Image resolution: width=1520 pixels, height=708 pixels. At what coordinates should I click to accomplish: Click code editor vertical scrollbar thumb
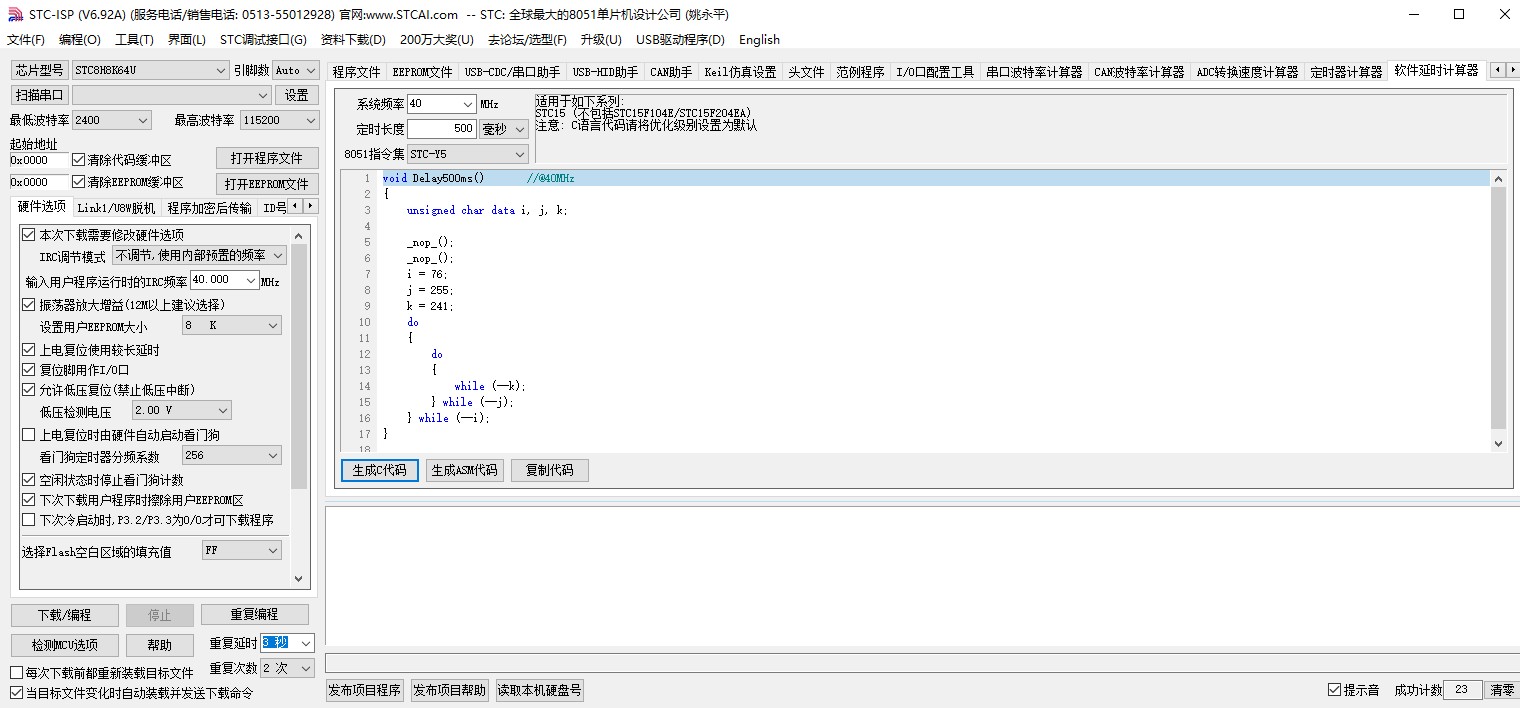tap(1498, 307)
